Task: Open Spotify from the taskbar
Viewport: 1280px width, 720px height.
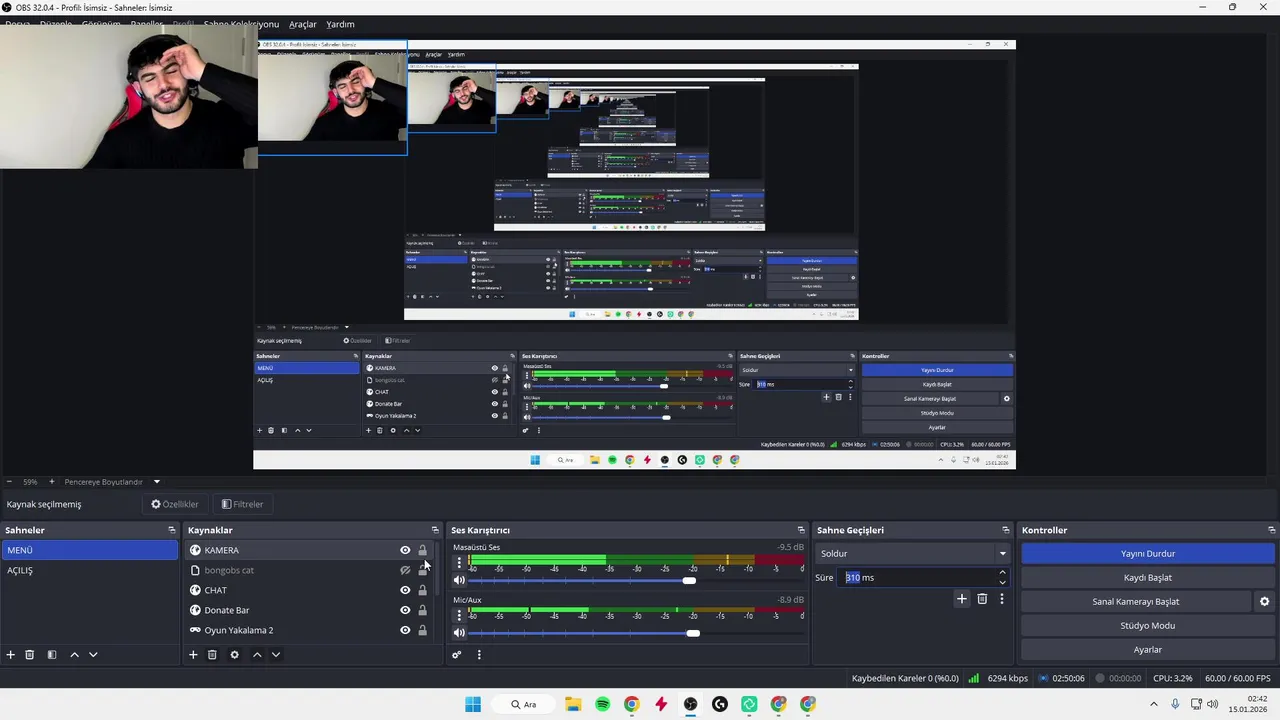Action: coord(602,704)
